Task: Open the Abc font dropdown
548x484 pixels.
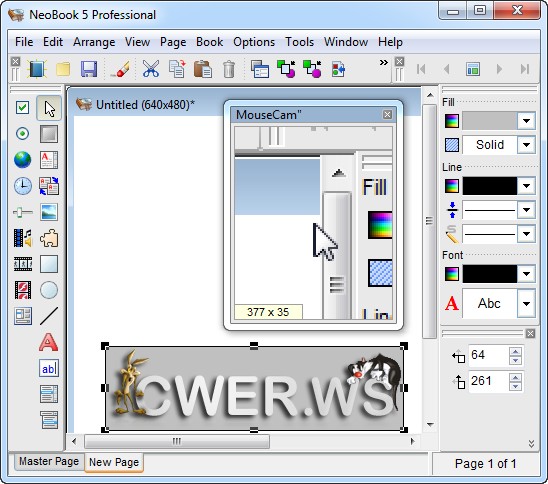Action: point(526,304)
